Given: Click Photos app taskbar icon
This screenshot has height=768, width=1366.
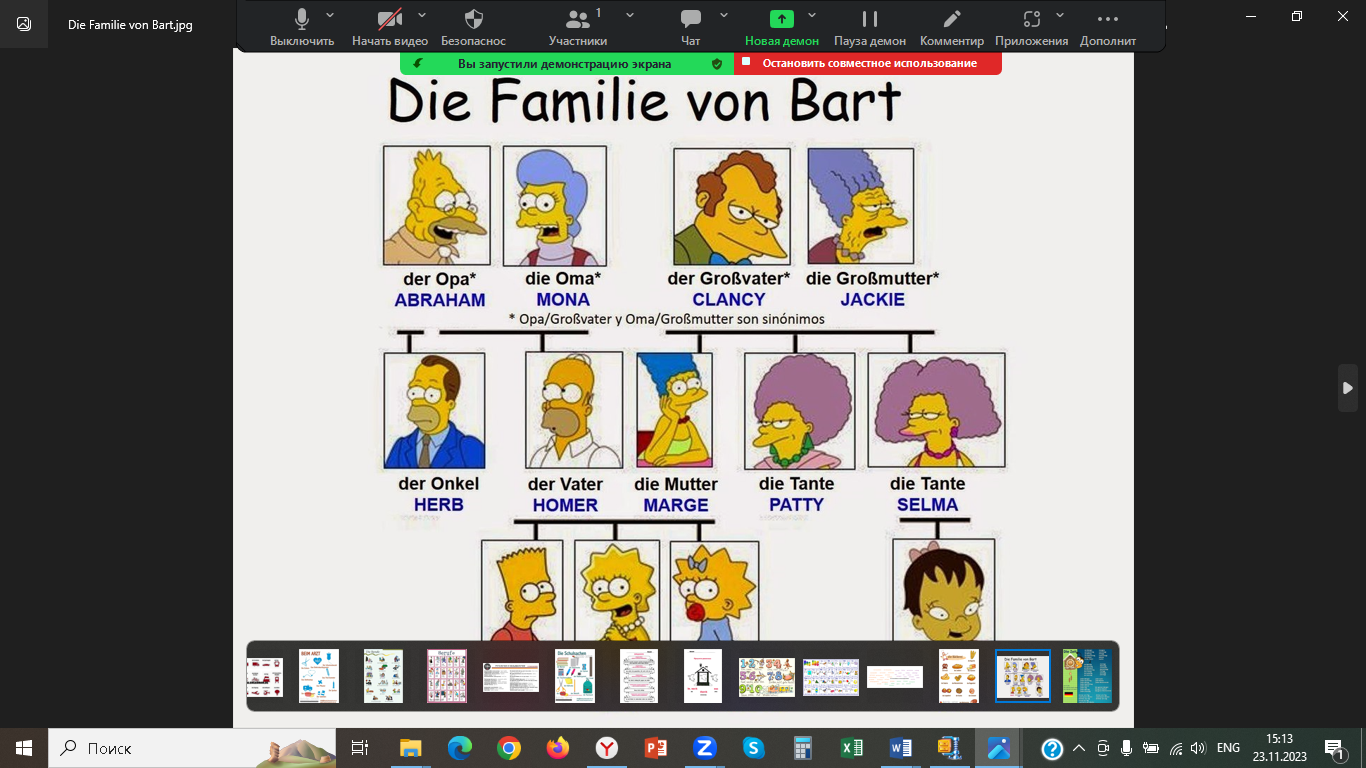Looking at the screenshot, I should pyautogui.click(x=998, y=747).
